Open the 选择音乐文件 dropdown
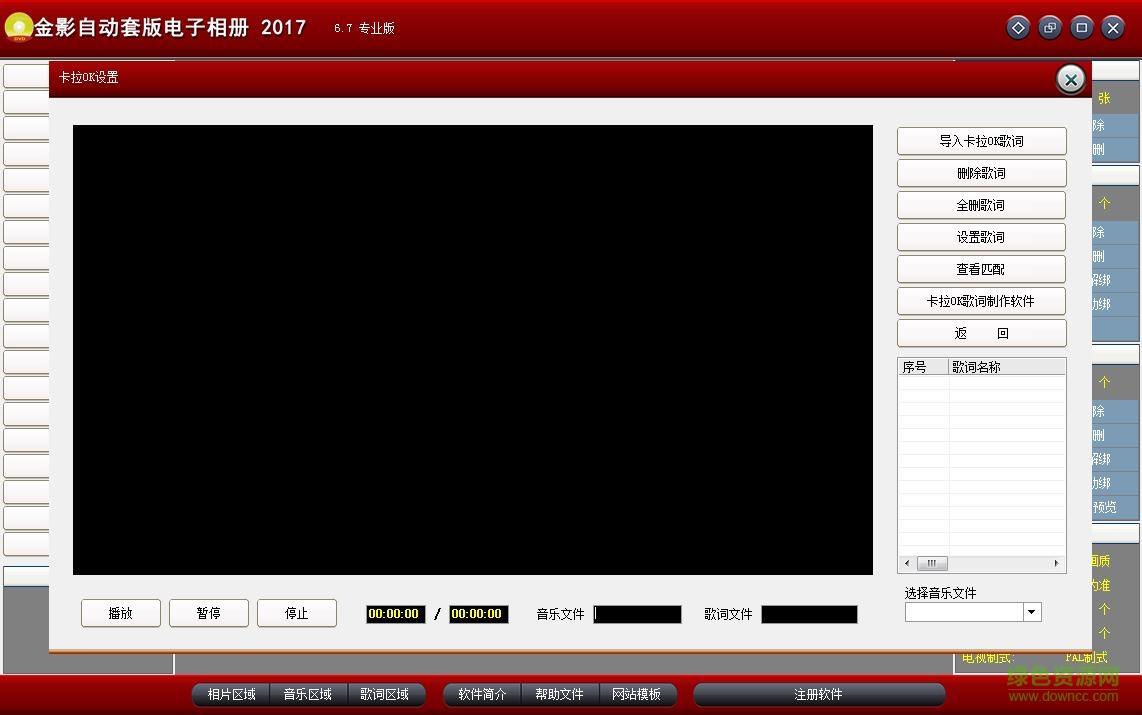Screen dimensions: 1142x715 (x=1031, y=611)
